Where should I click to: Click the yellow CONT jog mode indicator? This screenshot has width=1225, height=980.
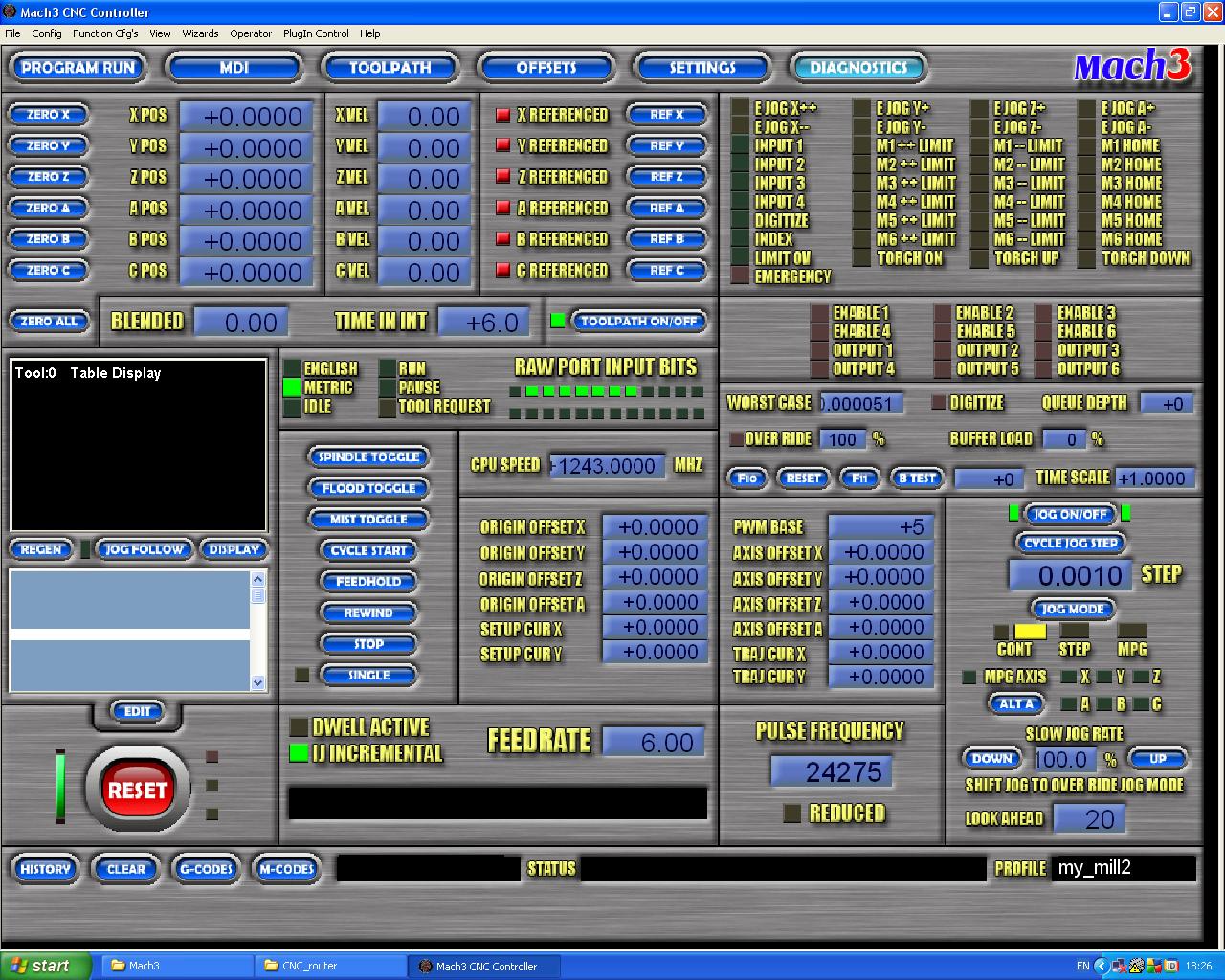click(x=1030, y=631)
